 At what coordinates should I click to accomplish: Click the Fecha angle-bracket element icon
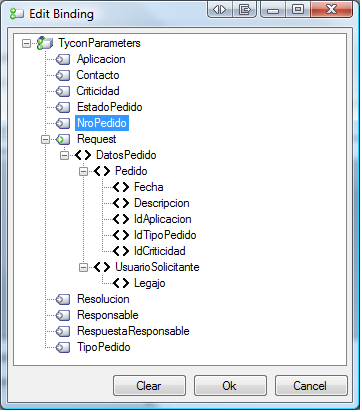pyautogui.click(x=121, y=187)
